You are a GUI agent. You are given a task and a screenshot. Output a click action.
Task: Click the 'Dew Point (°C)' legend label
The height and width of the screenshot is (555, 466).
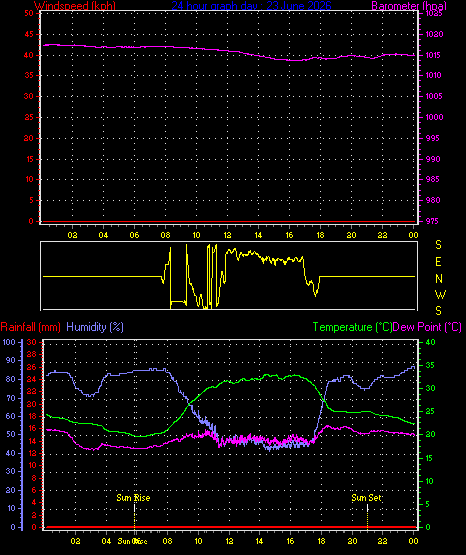tap(427, 327)
